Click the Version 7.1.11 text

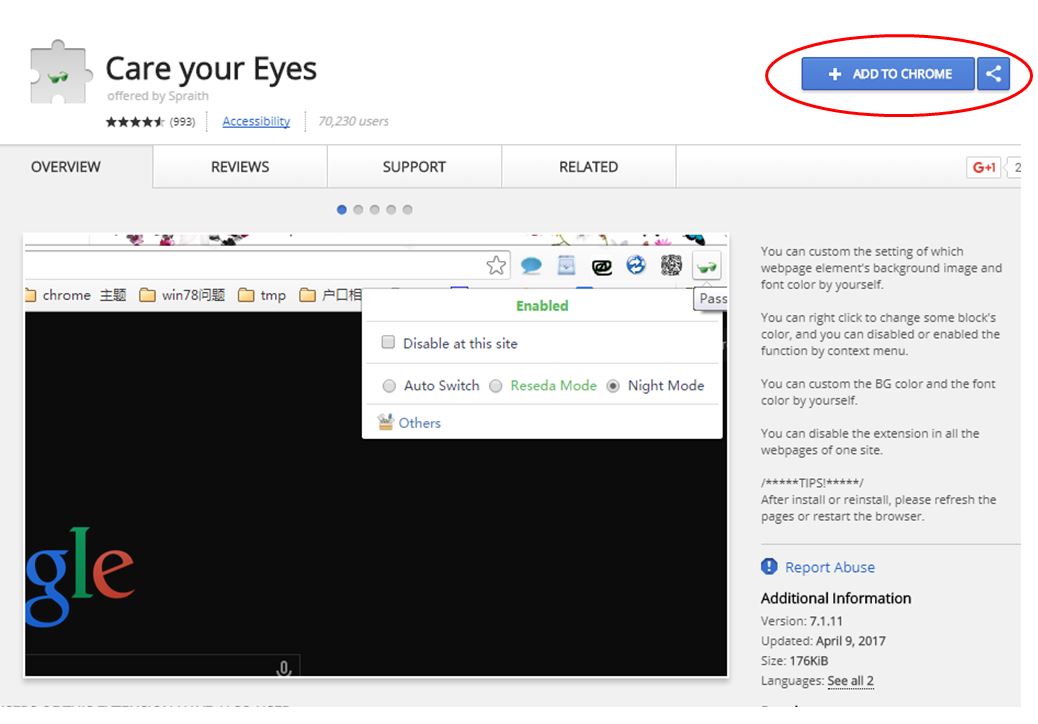point(802,621)
